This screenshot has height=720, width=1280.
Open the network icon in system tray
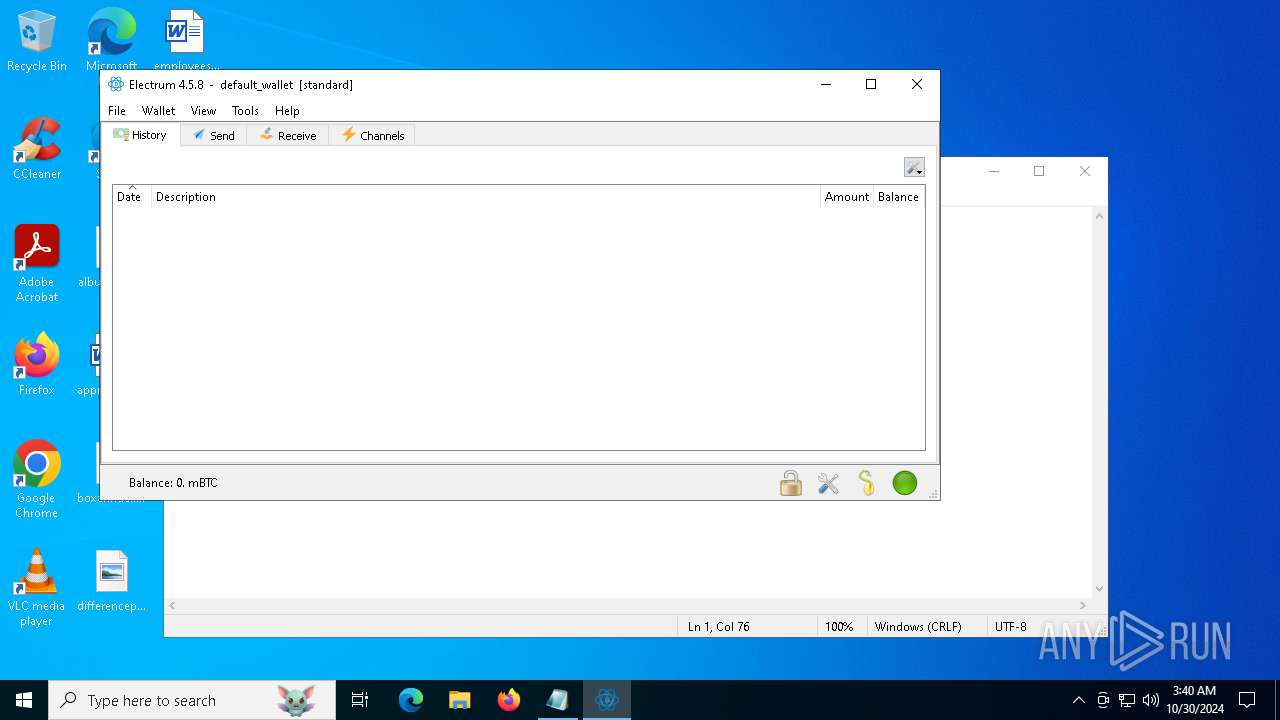[x=1127, y=700]
